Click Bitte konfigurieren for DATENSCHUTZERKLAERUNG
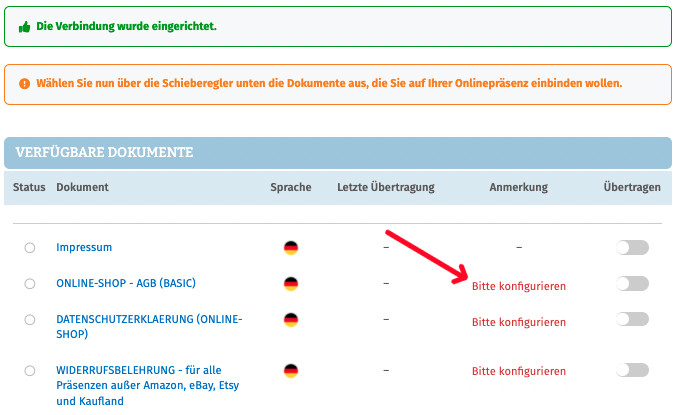This screenshot has width=678, height=415. [518, 322]
